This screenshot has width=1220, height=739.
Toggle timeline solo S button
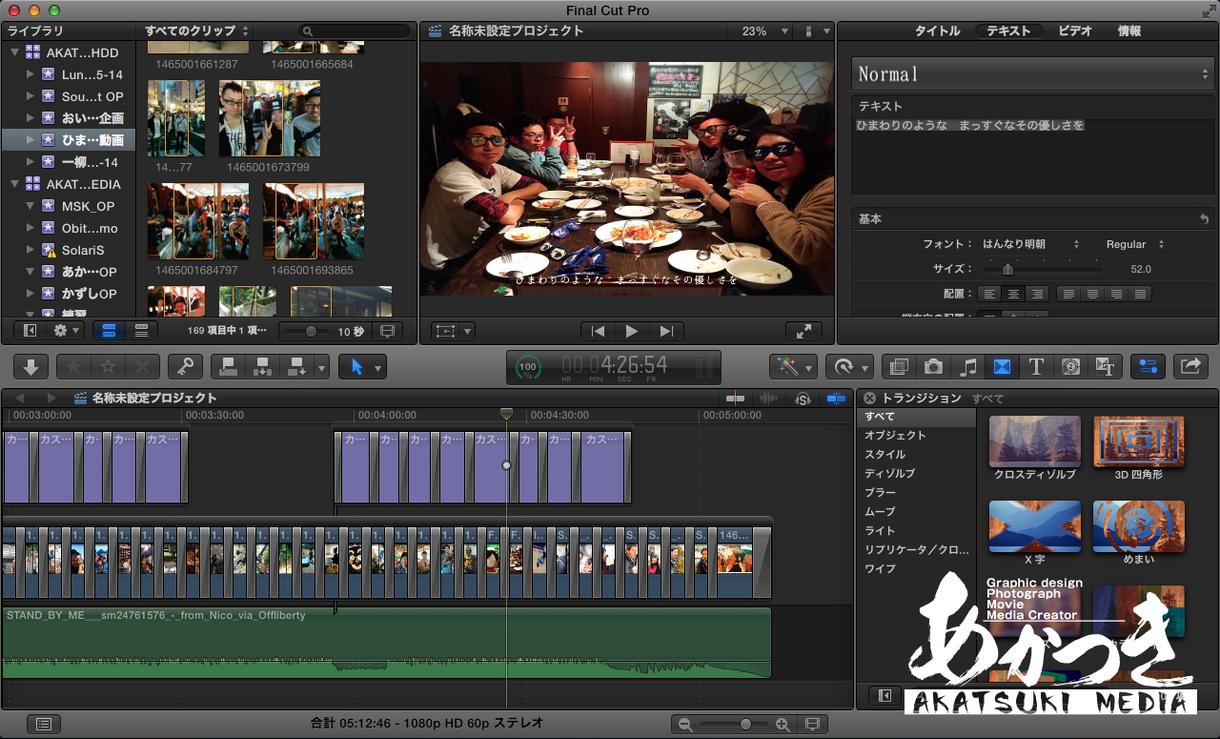pos(802,398)
